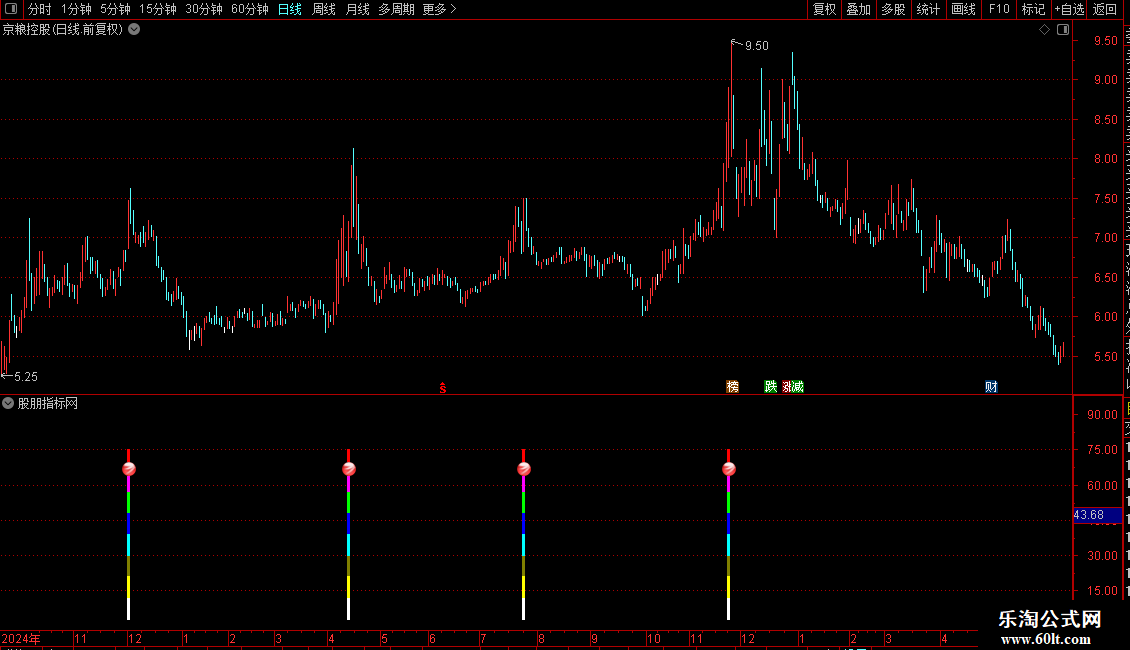
Task: Toggle the left sidebar panel icon
Action: (x=11, y=9)
